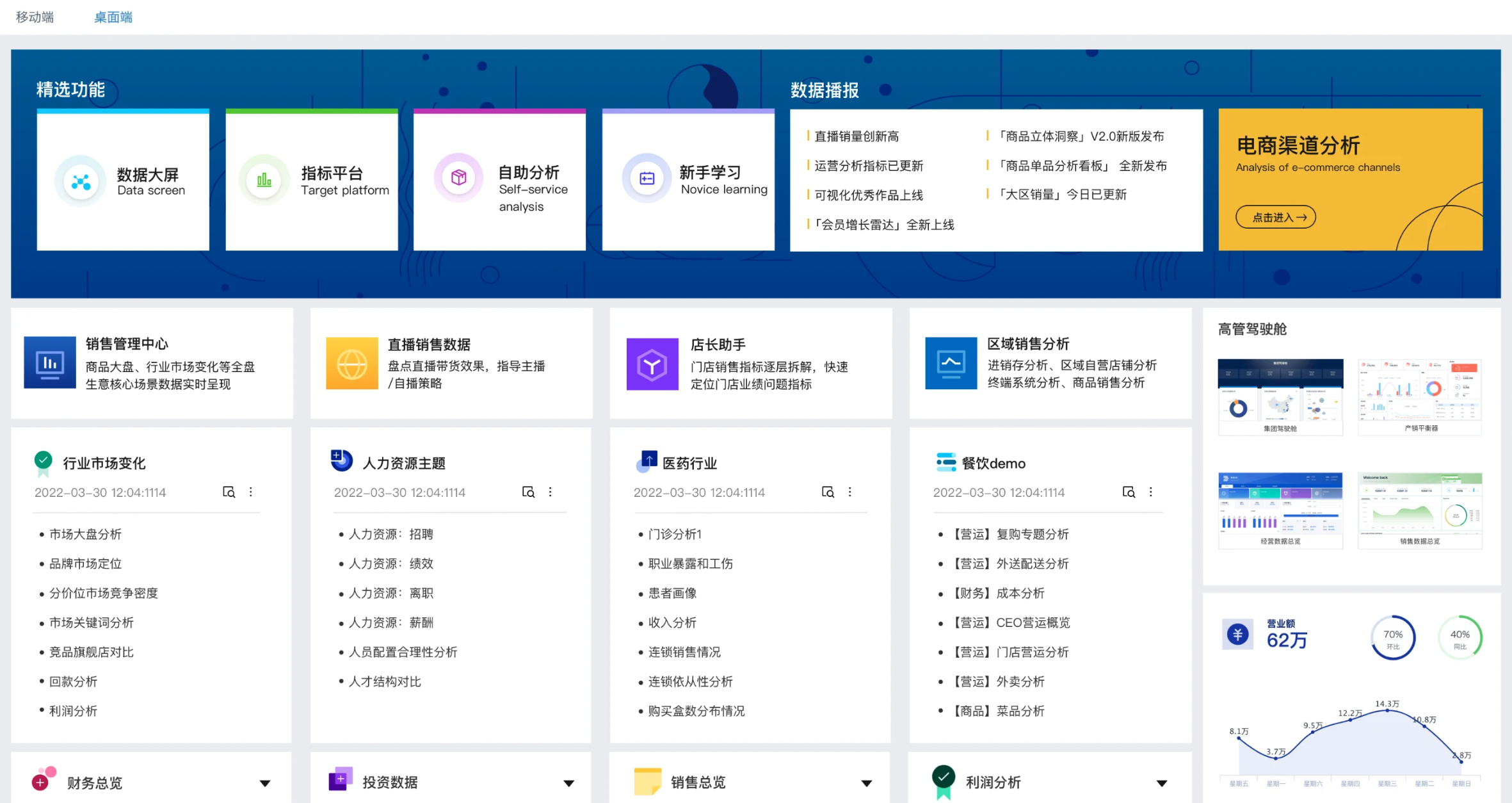Click the 投资数据 purple icon
1512x803 pixels.
click(341, 779)
